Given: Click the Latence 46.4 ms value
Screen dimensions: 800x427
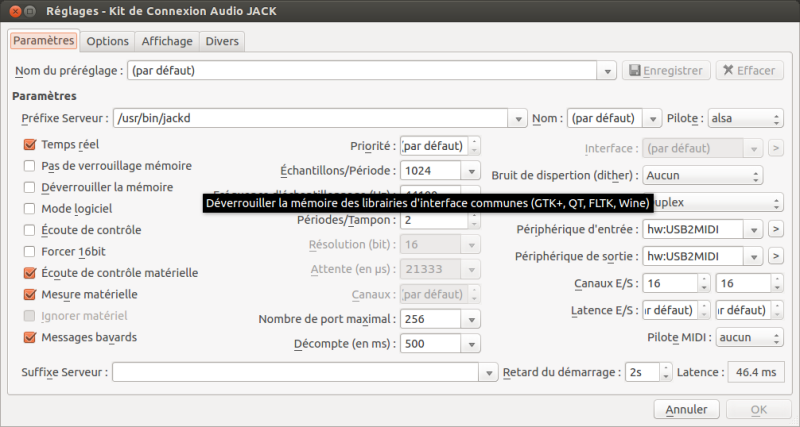Looking at the screenshot, I should [756, 372].
